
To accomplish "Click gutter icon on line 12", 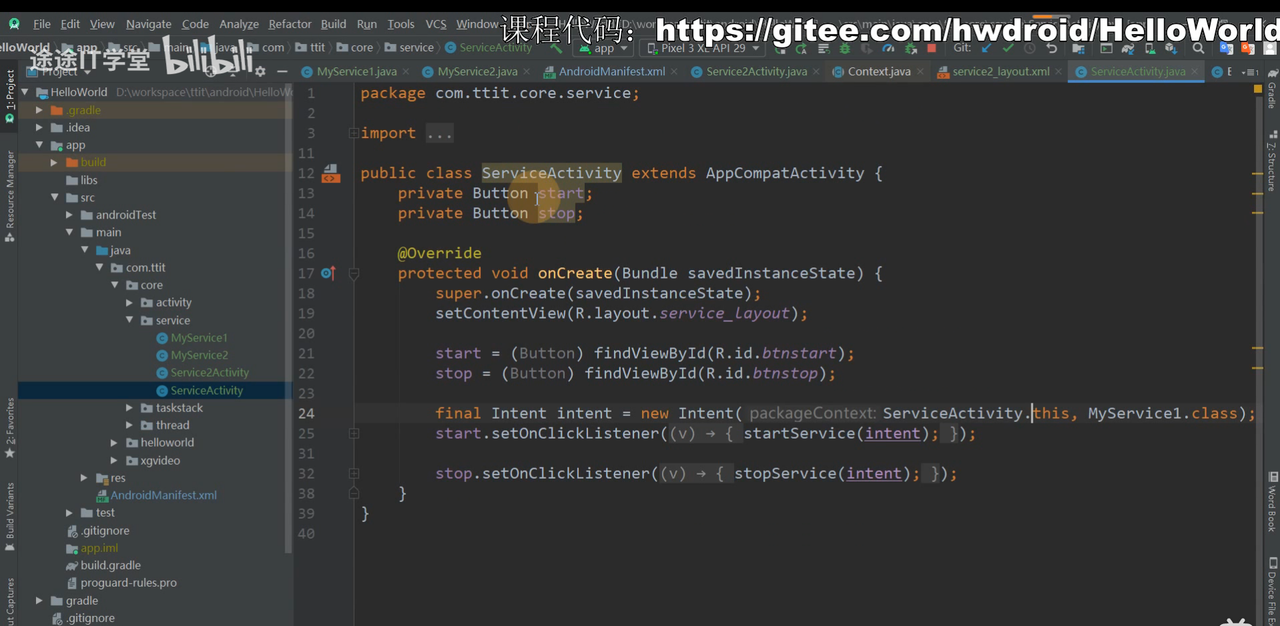I will point(331,173).
